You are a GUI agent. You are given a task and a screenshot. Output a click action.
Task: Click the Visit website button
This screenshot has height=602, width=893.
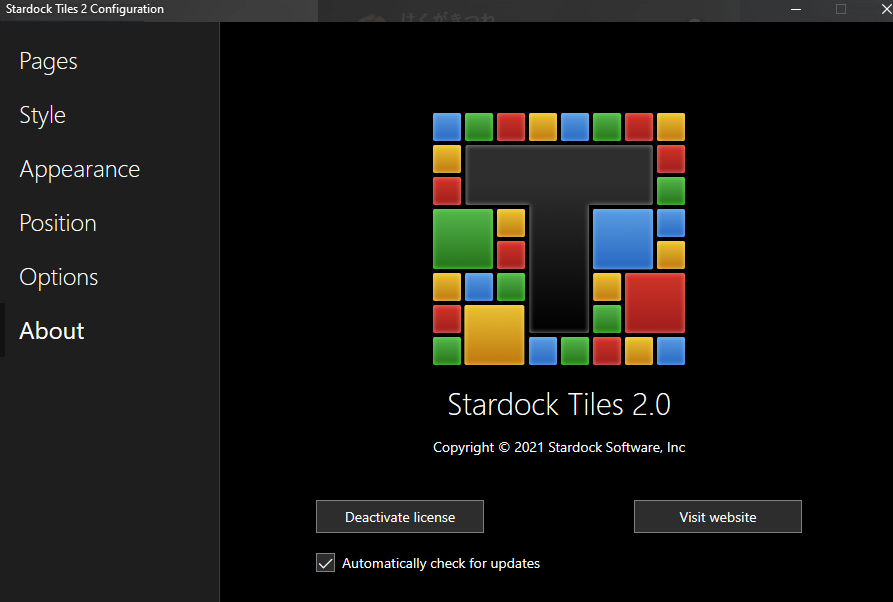pyautogui.click(x=717, y=517)
